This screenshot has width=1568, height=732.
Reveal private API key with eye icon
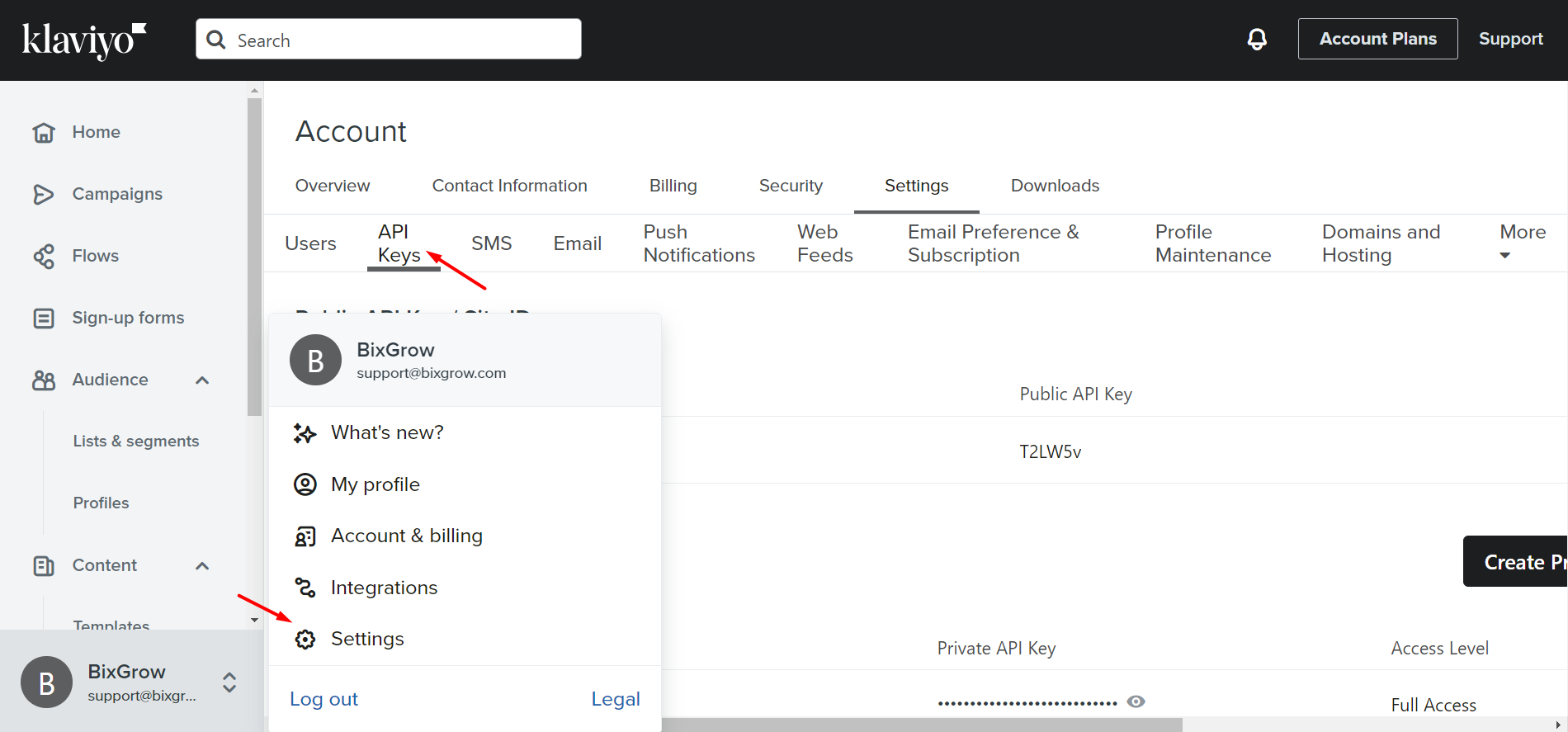pos(1136,701)
